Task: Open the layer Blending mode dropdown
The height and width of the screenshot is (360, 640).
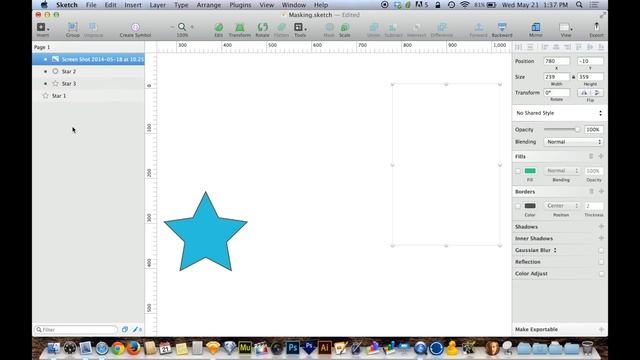Action: pos(573,142)
